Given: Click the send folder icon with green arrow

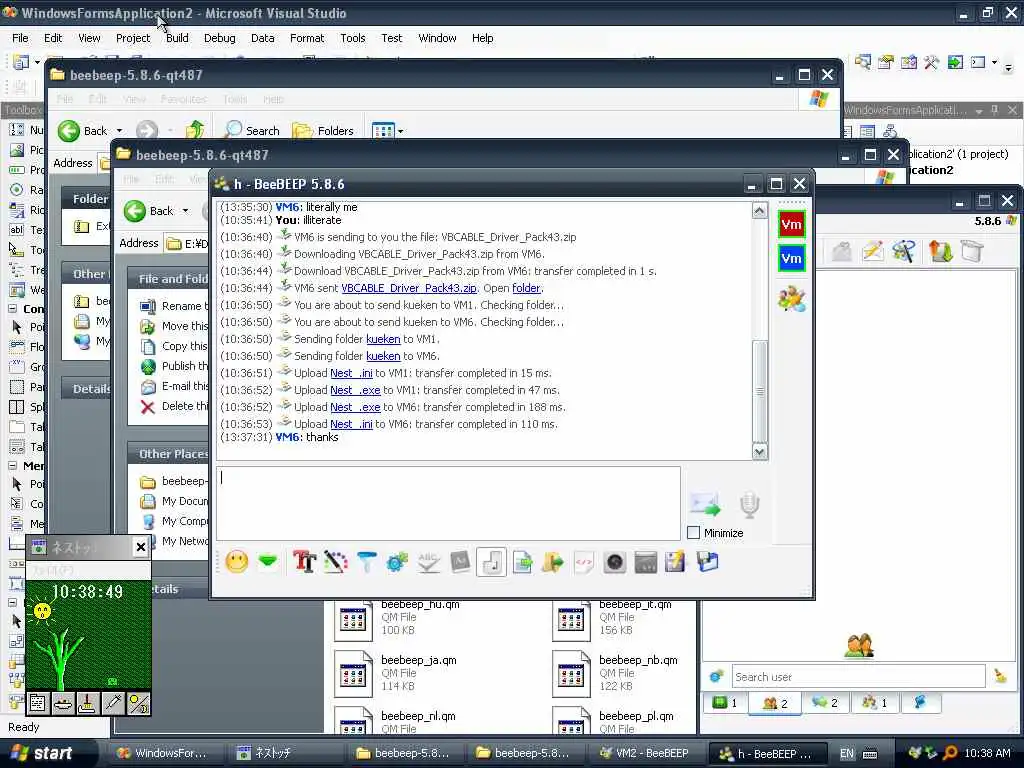Looking at the screenshot, I should (552, 562).
